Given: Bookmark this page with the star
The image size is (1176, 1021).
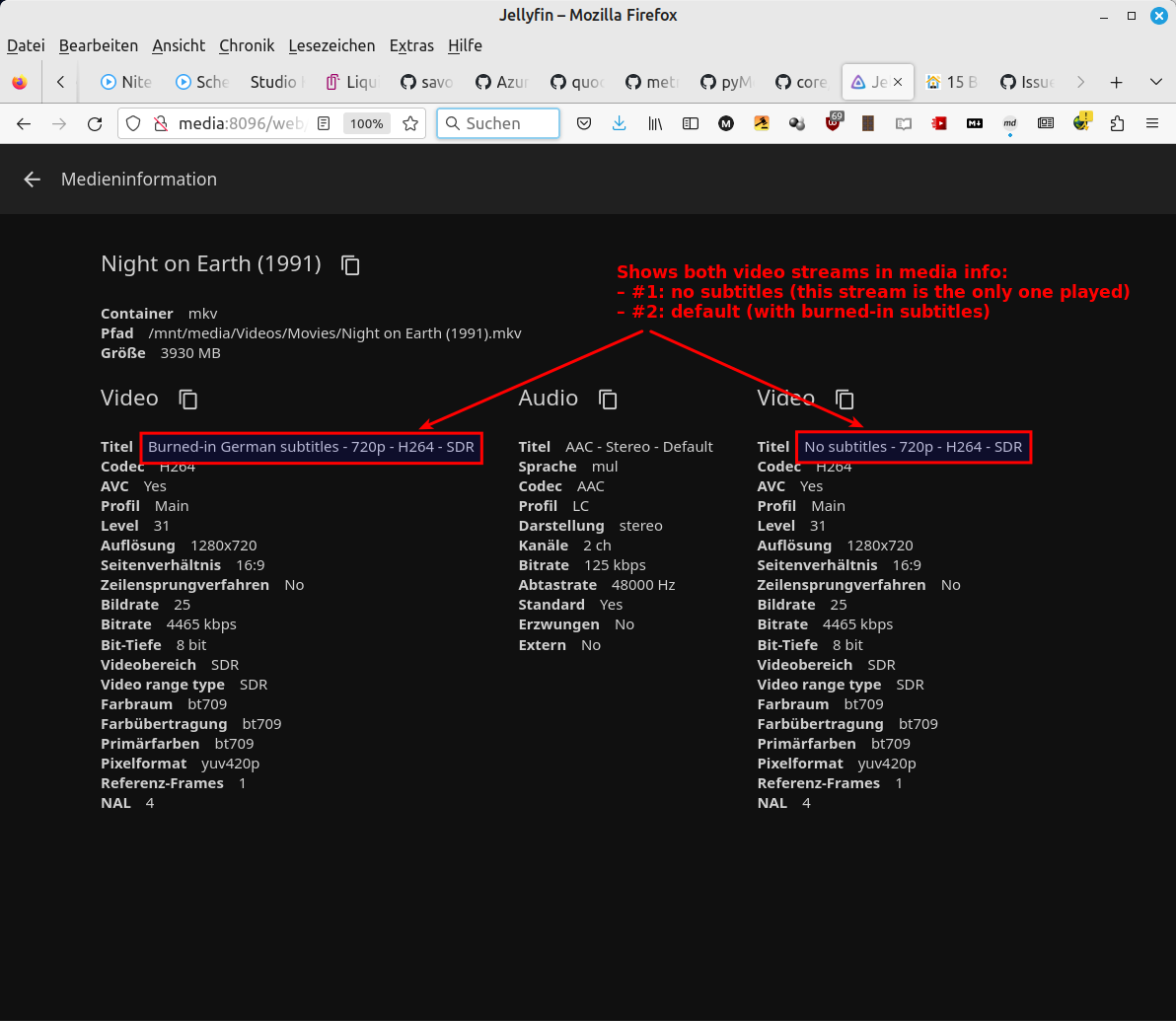Looking at the screenshot, I should click(x=409, y=124).
